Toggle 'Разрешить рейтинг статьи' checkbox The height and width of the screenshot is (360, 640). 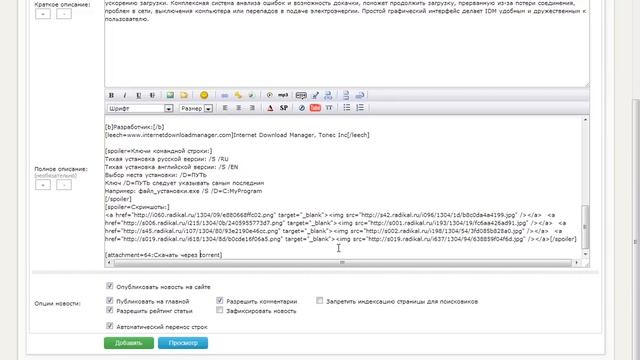pos(109,310)
